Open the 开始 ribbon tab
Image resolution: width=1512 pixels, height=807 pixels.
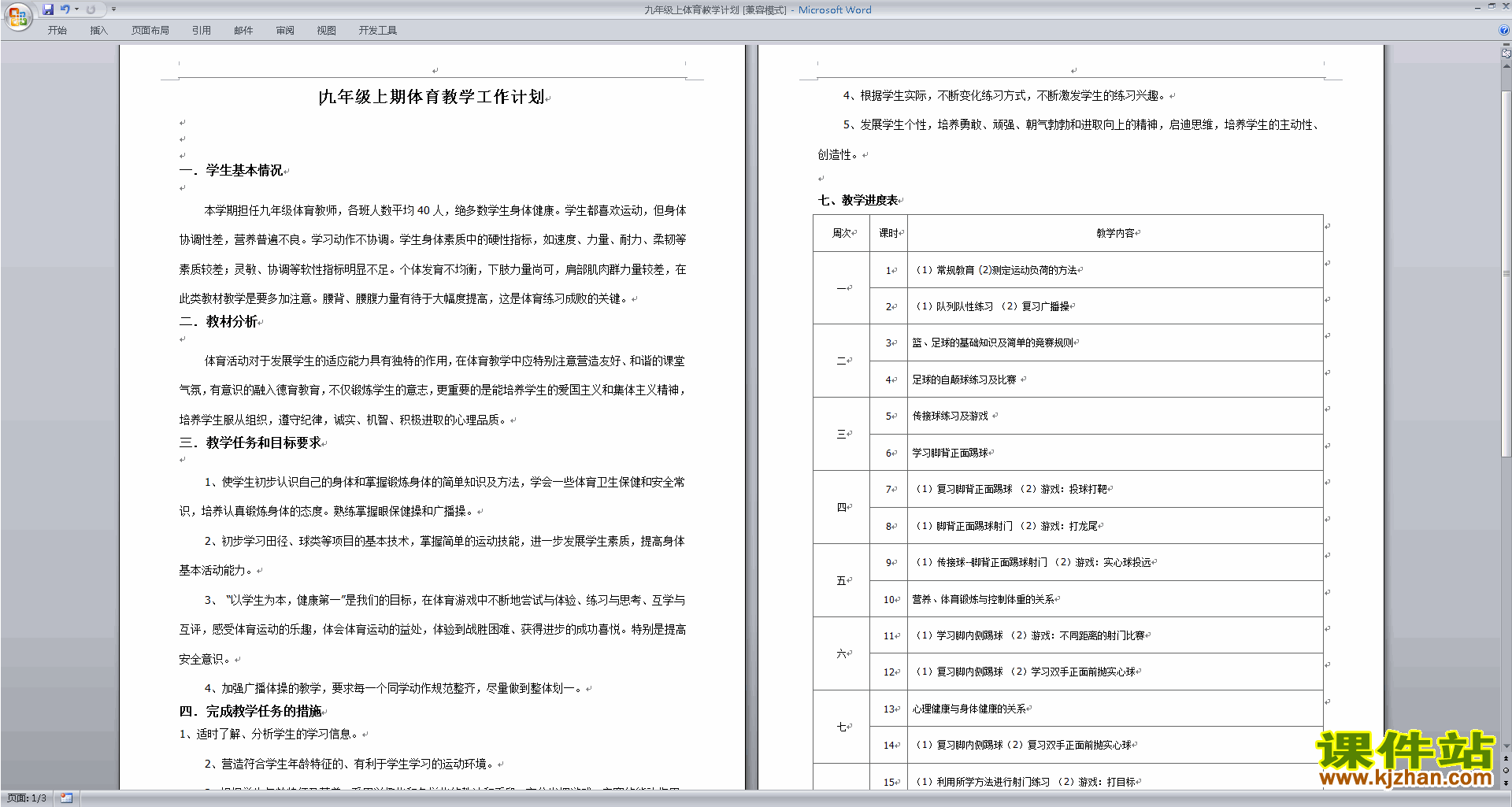57,31
